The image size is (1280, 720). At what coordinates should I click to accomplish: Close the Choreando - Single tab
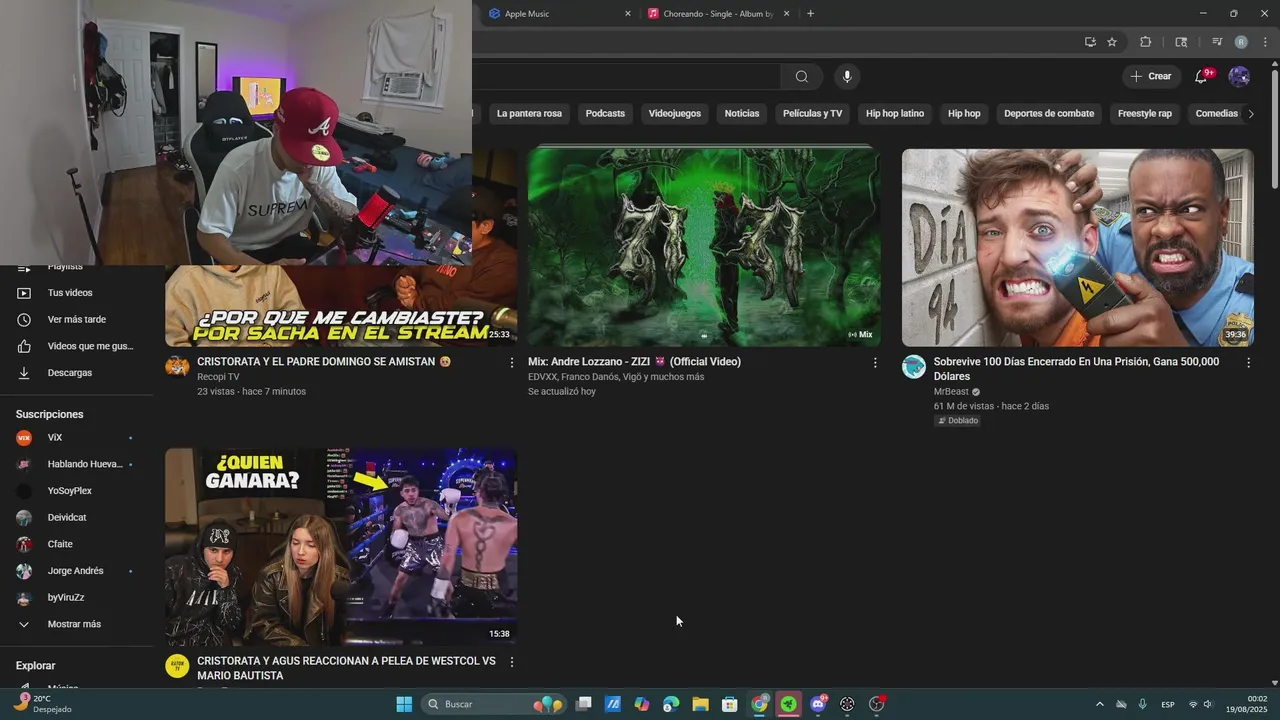[x=786, y=14]
